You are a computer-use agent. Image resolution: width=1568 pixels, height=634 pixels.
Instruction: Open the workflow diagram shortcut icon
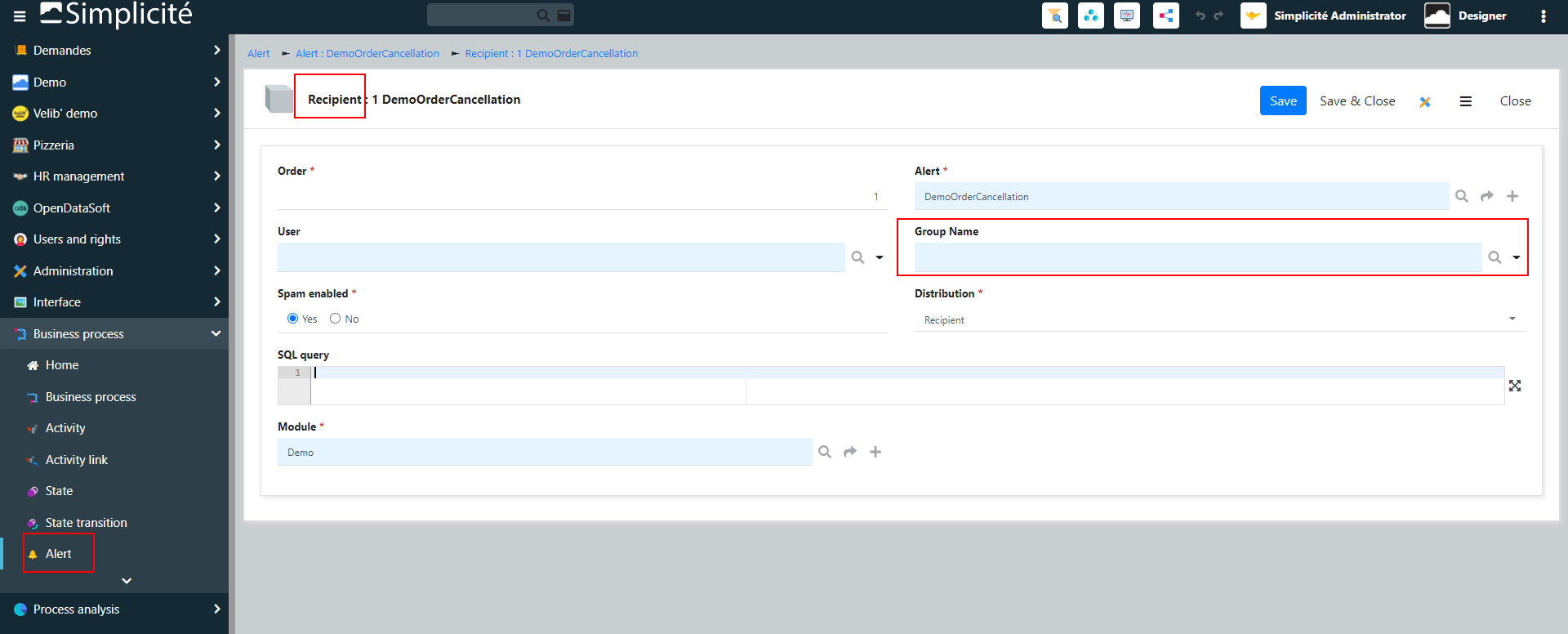tap(1166, 16)
